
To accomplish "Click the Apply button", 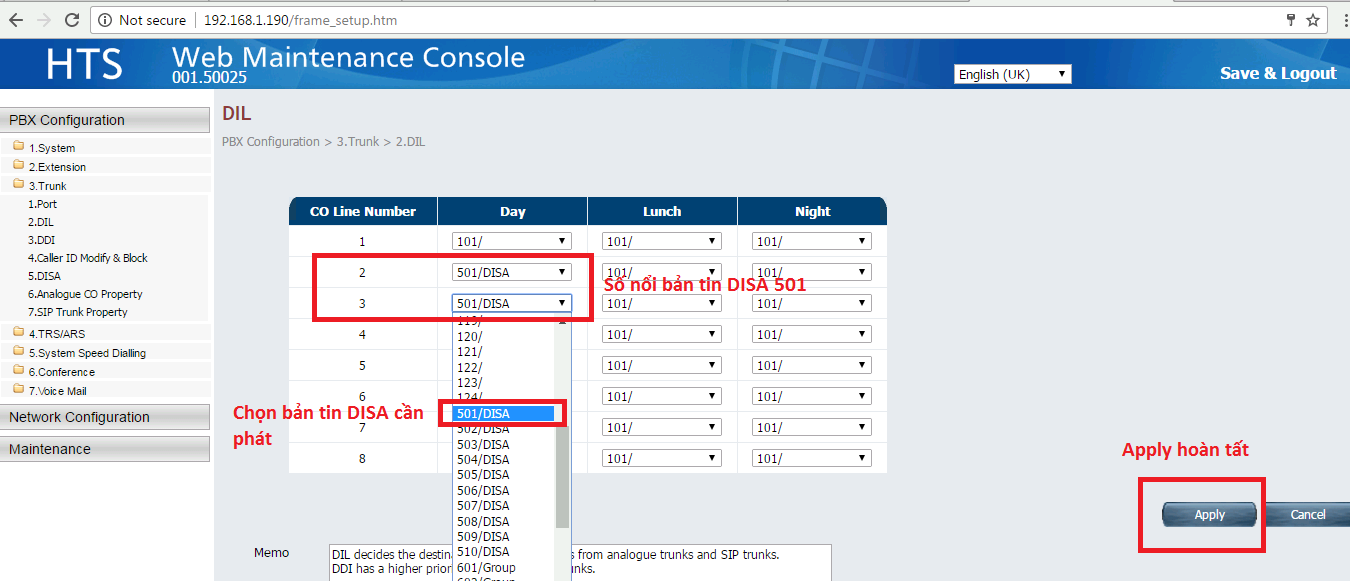I will point(1209,515).
